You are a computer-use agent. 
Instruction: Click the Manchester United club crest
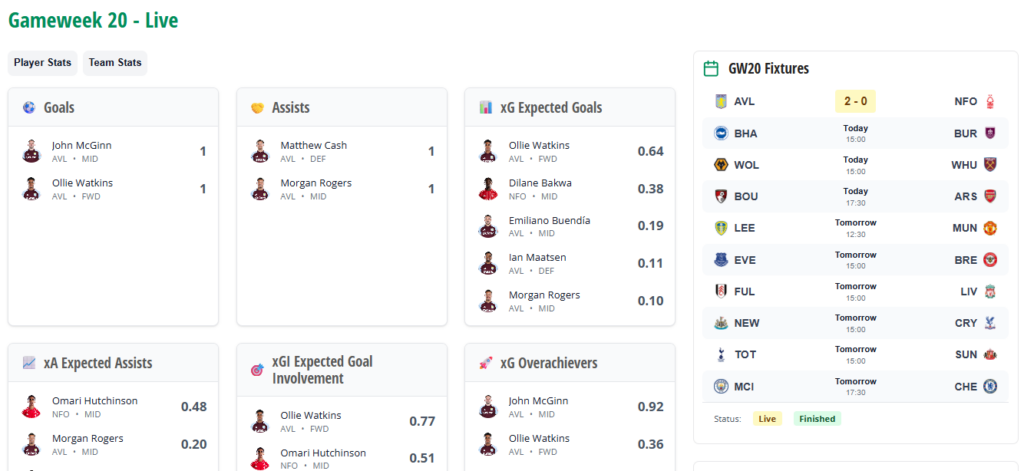tap(990, 228)
